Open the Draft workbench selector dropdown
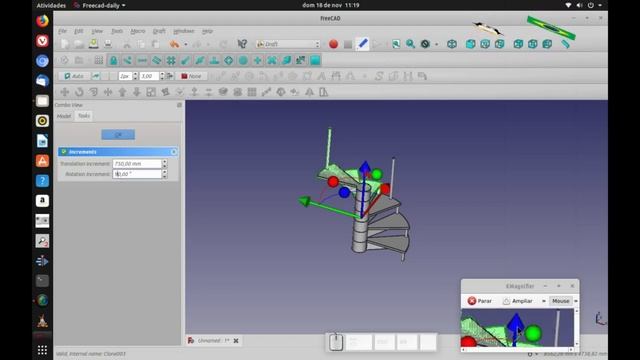Viewport: 640px width, 360px height. (x=288, y=44)
